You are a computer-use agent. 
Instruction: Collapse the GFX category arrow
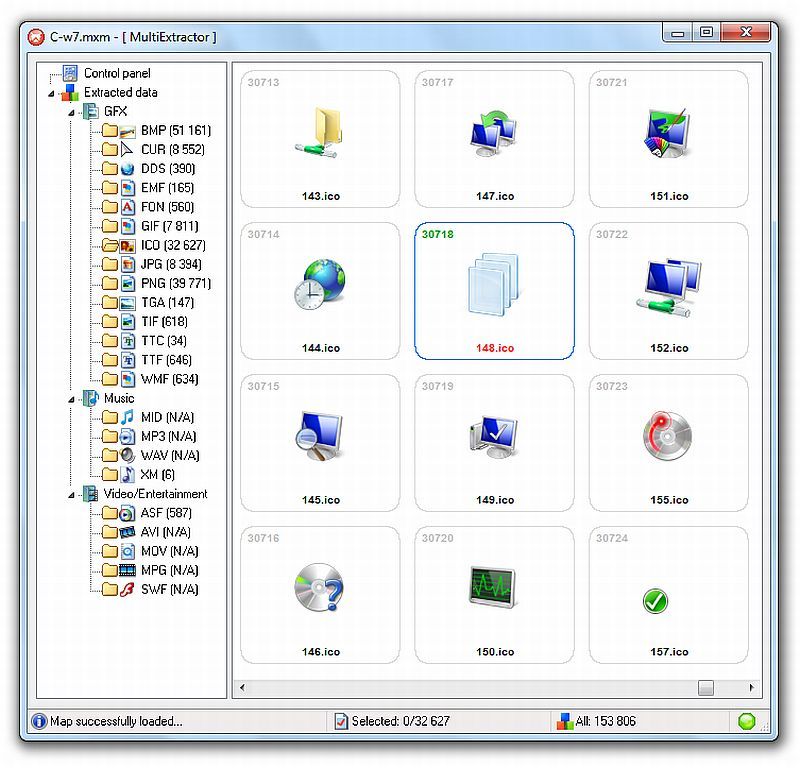click(x=71, y=113)
